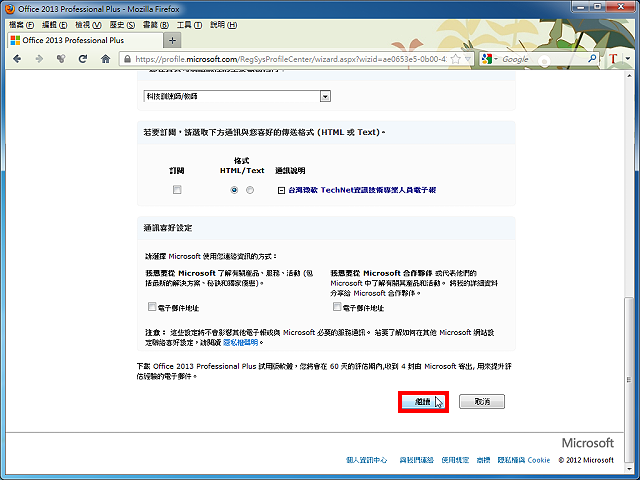Viewport: 640px width, 480px height.
Task: Click the scrollbar down arrow
Action: (629, 469)
